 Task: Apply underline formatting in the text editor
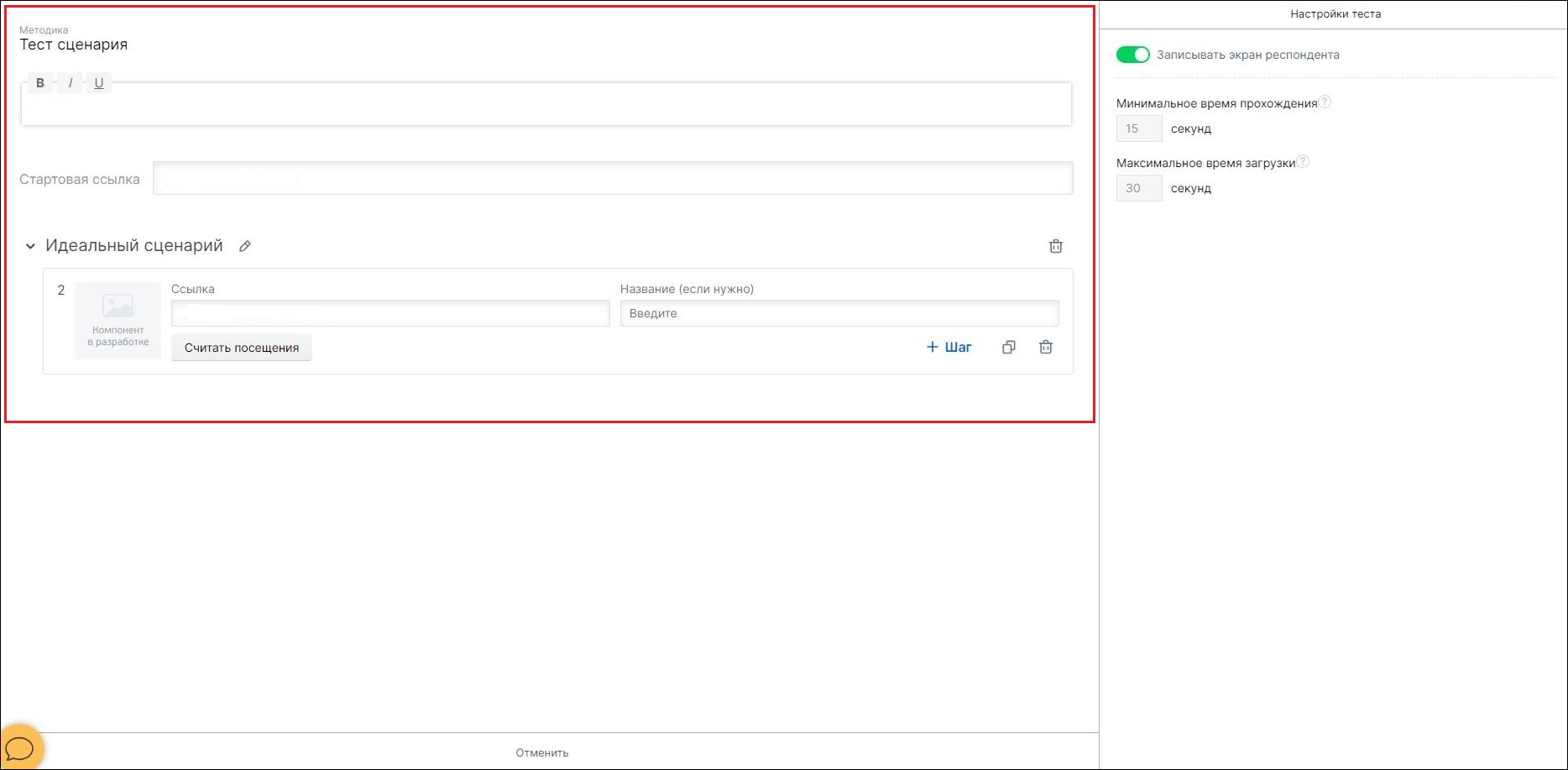pos(99,83)
